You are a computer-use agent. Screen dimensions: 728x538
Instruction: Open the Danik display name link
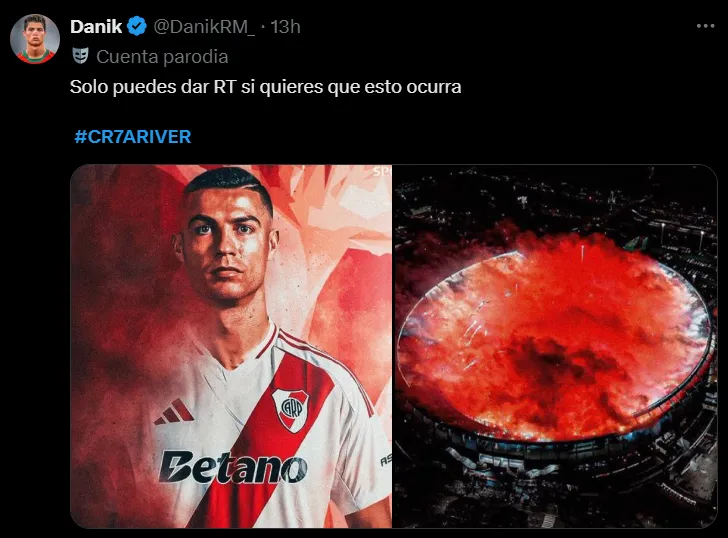click(x=96, y=26)
